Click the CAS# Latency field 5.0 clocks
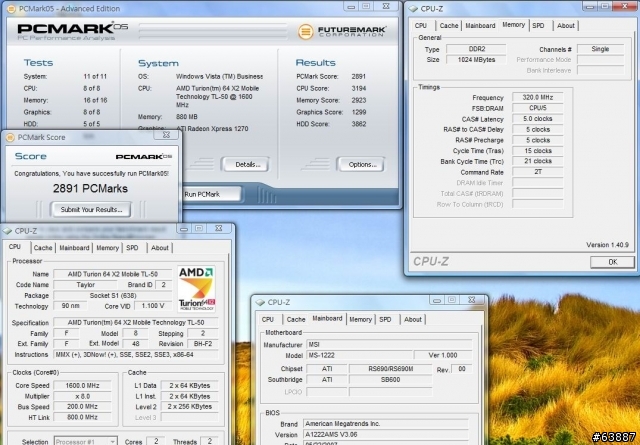The width and height of the screenshot is (640, 445). click(x=538, y=119)
